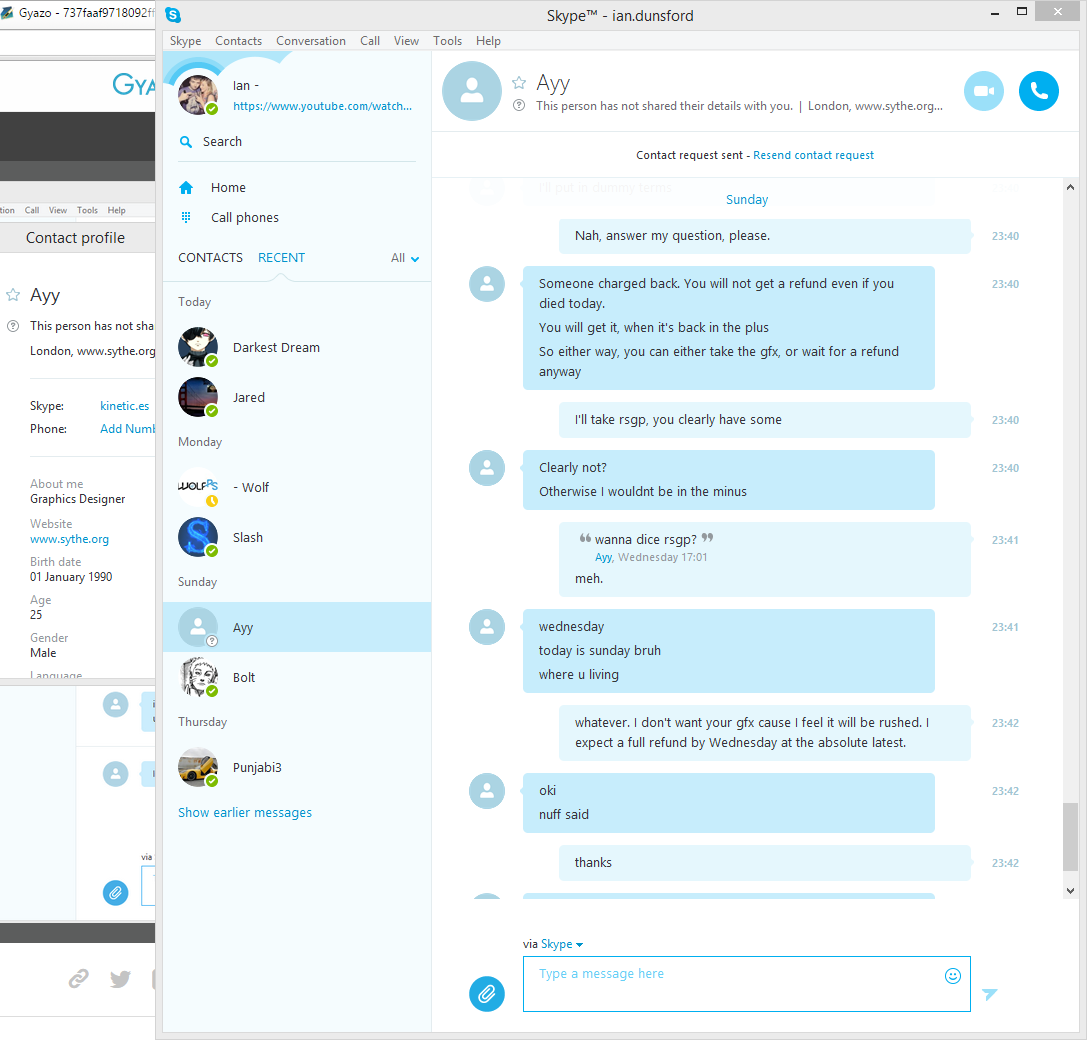Select Bolt's avatar in recent list

pos(198,677)
